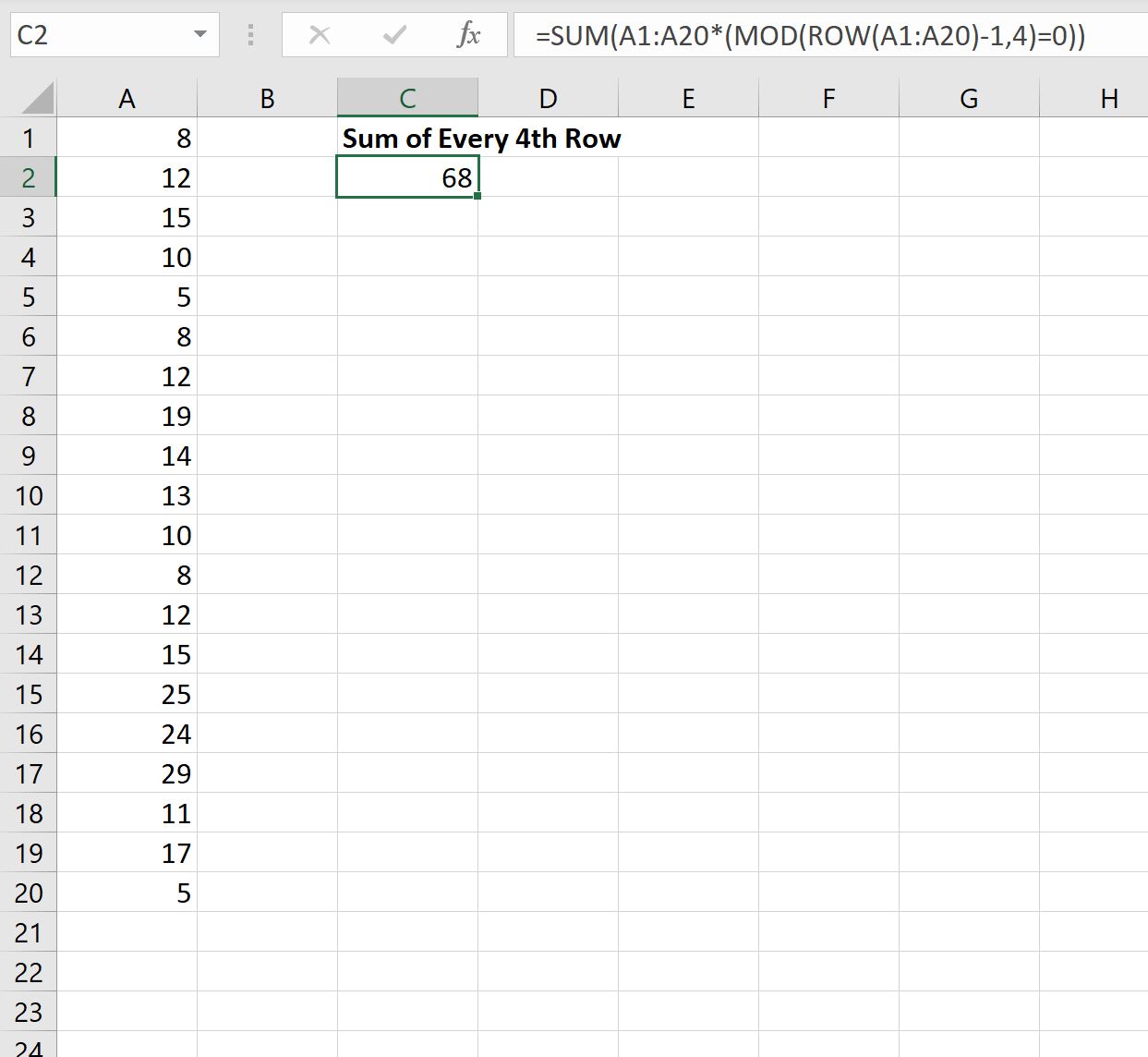Click inside the formula bar text
The height and width of the screenshot is (1057, 1148).
pyautogui.click(x=810, y=35)
